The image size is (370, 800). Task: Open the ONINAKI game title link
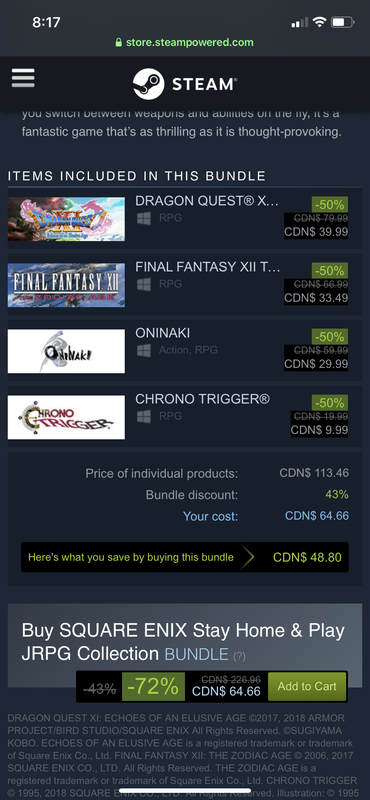pos(162,333)
